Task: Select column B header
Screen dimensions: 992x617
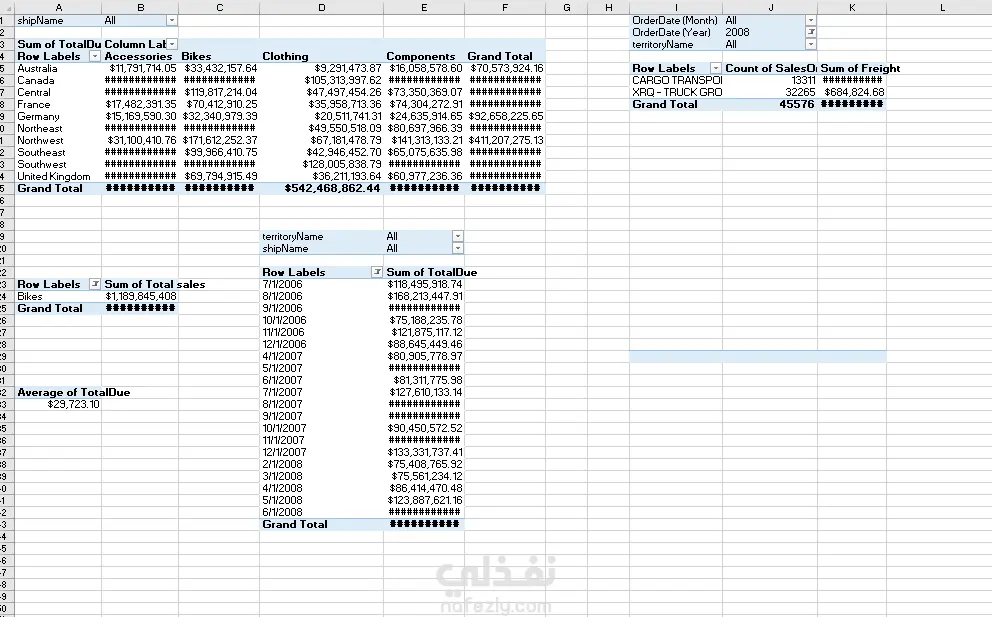Action: (140, 8)
